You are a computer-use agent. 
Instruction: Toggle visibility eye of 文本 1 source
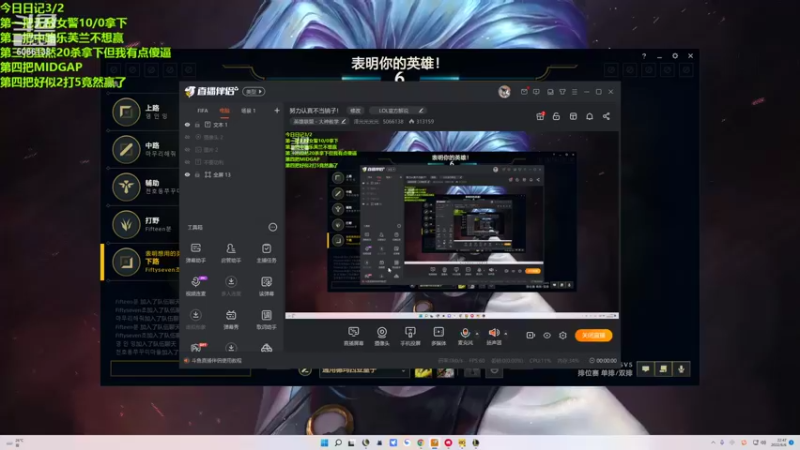click(187, 124)
